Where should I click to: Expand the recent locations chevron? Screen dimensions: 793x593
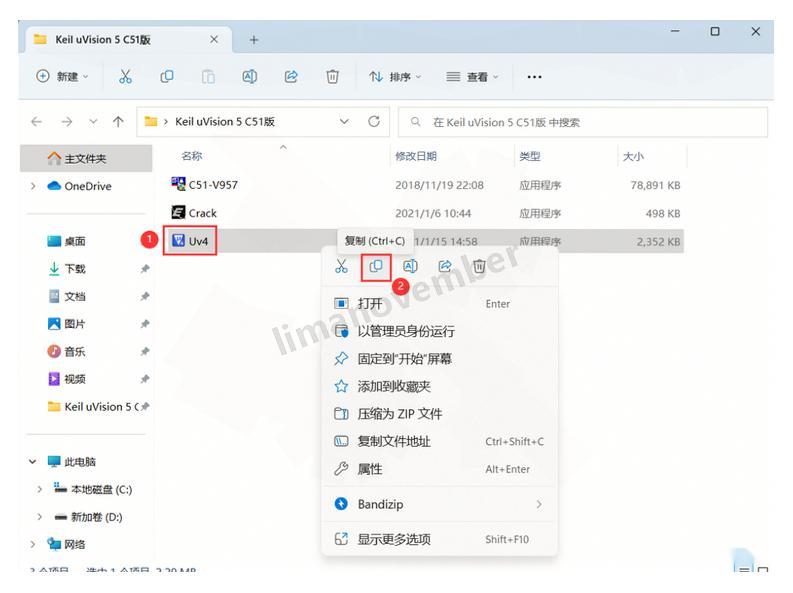93,122
